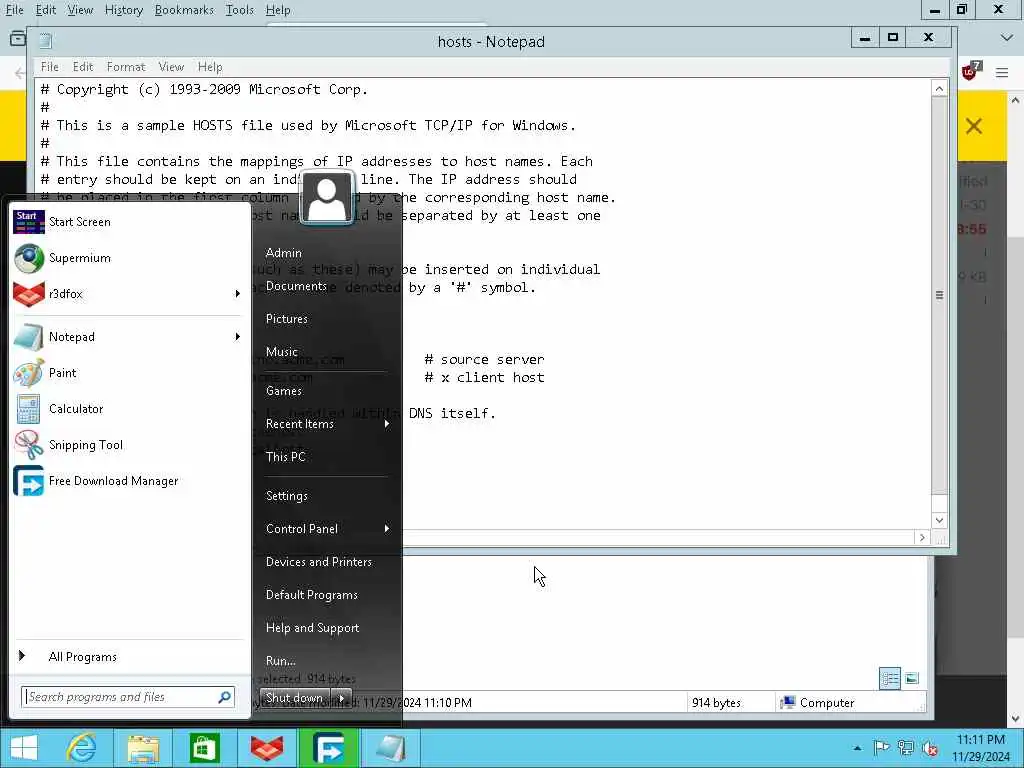The height and width of the screenshot is (768, 1024).
Task: Show hidden tray icons arrow
Action: click(x=857, y=748)
